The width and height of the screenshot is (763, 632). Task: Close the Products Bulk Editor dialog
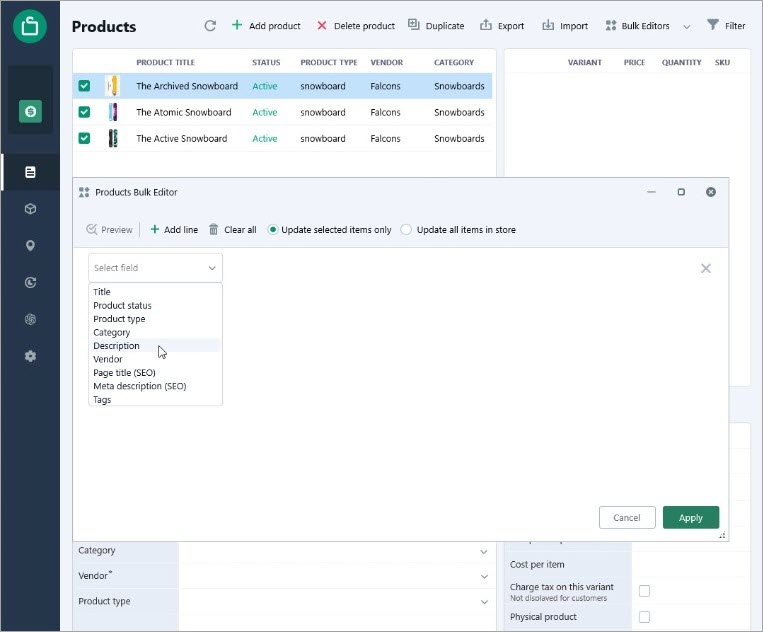click(x=711, y=192)
